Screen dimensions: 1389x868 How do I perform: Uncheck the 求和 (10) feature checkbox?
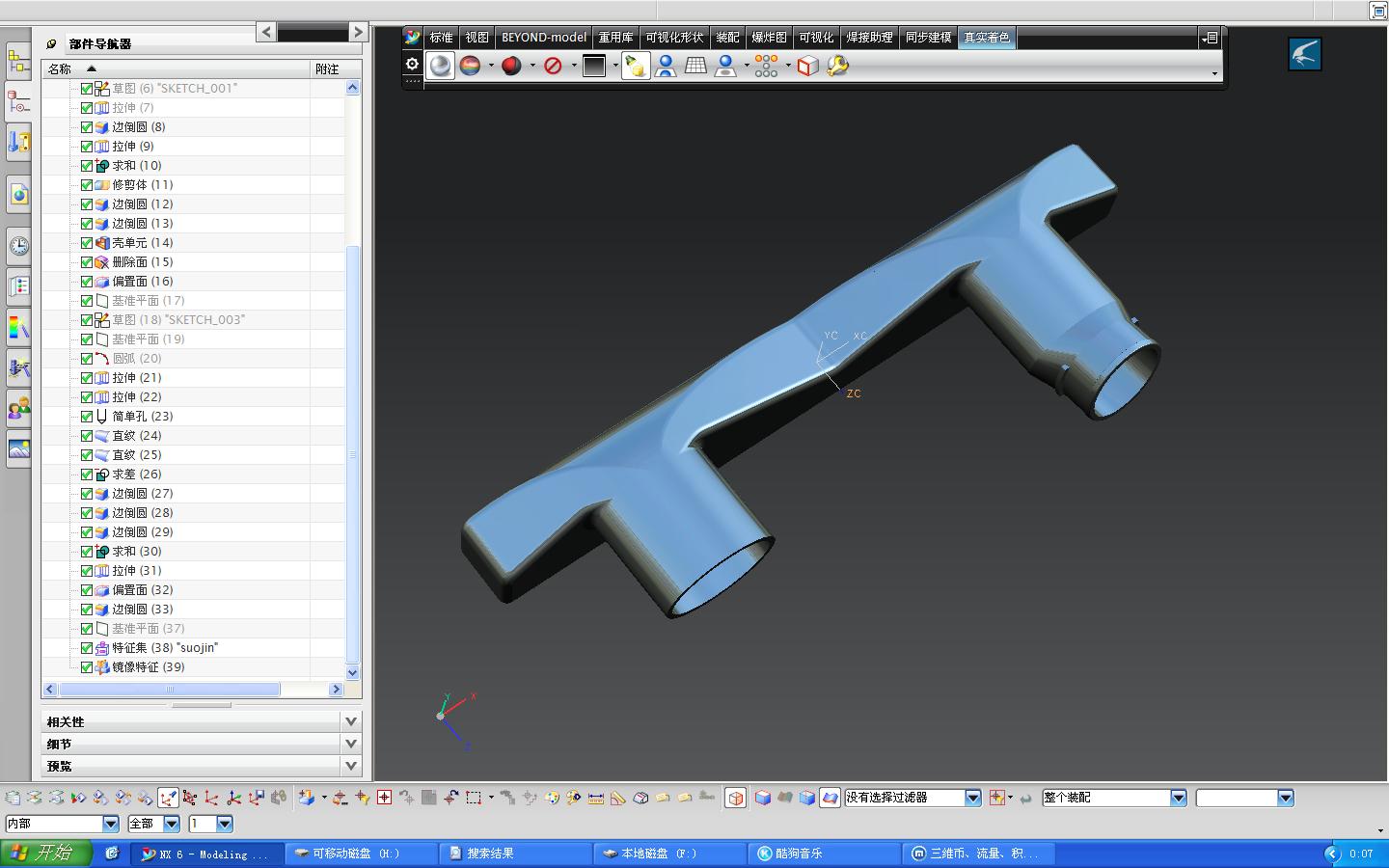point(87,166)
